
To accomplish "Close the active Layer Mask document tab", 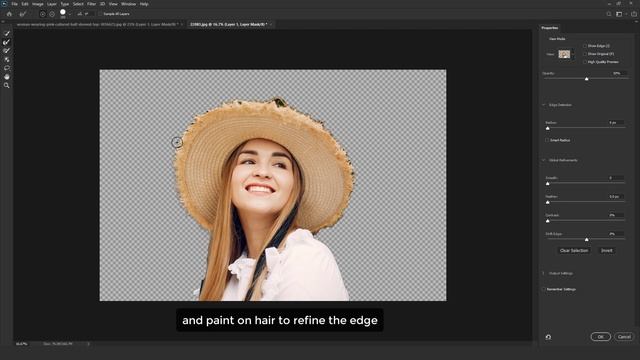I will coord(271,24).
